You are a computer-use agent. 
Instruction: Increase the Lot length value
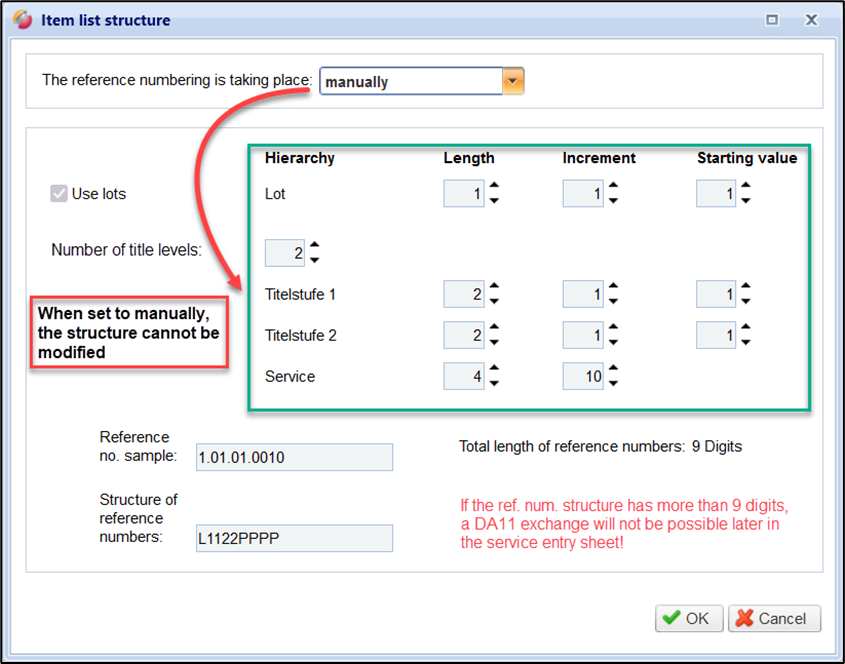(x=494, y=186)
